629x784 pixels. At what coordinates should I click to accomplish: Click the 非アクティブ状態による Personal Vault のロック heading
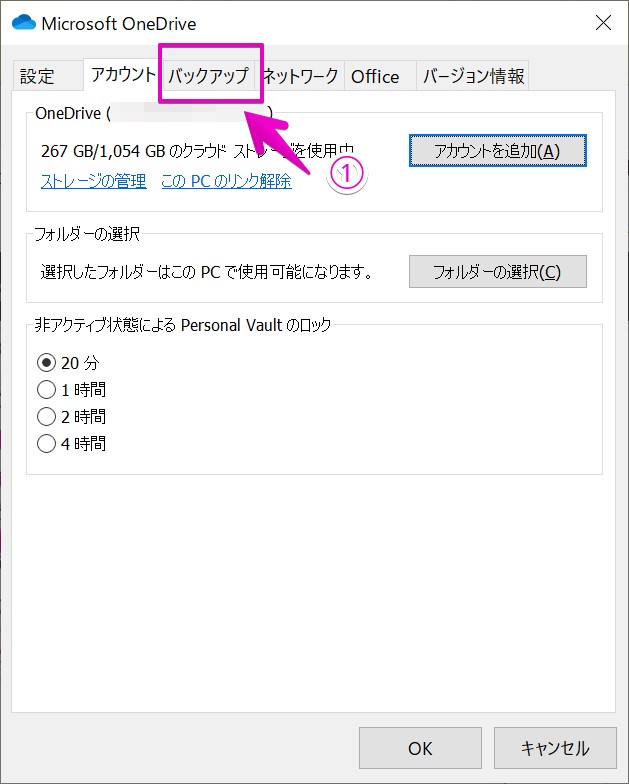[x=182, y=325]
